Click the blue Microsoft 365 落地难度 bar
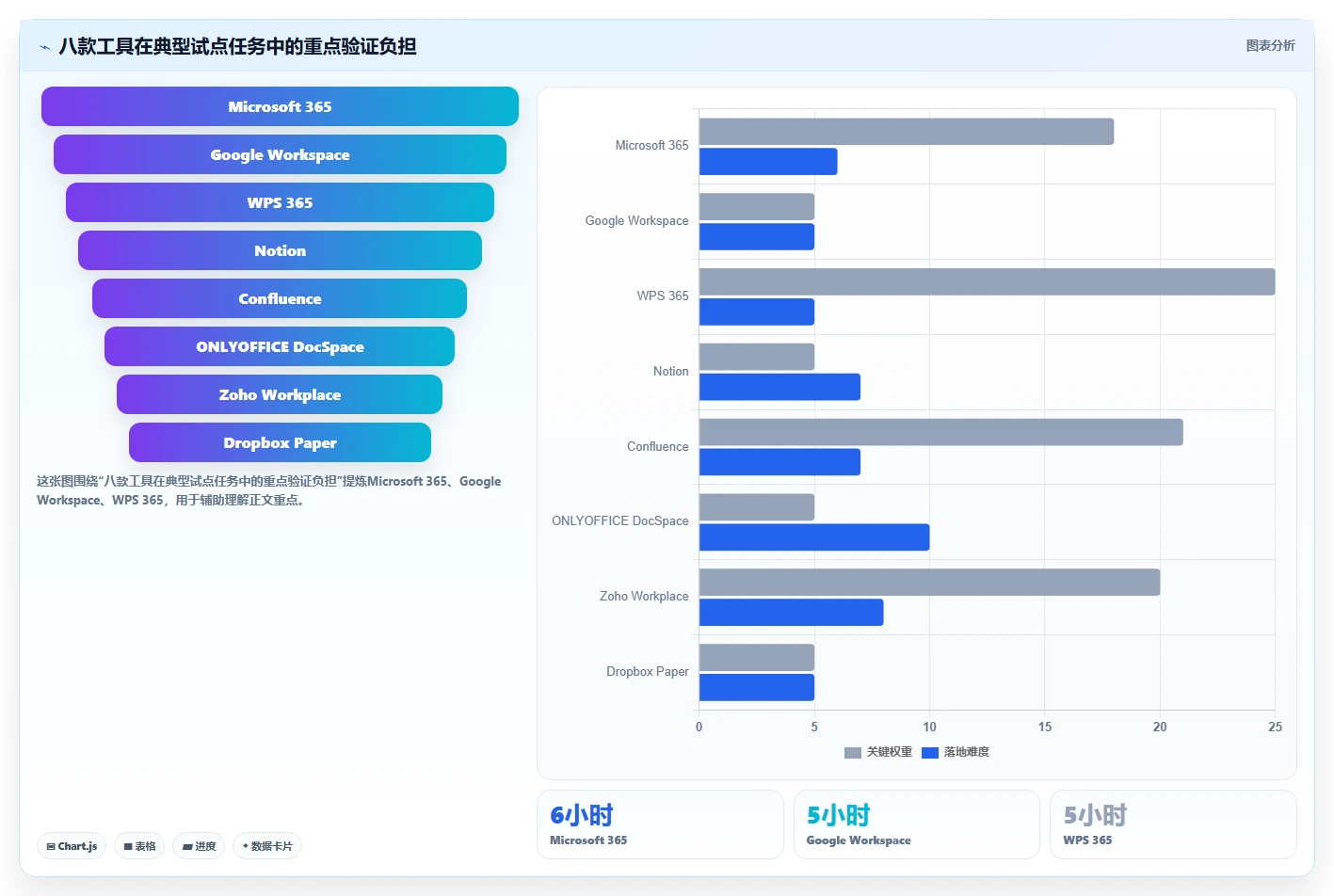The height and width of the screenshot is (896, 1334). [x=768, y=162]
